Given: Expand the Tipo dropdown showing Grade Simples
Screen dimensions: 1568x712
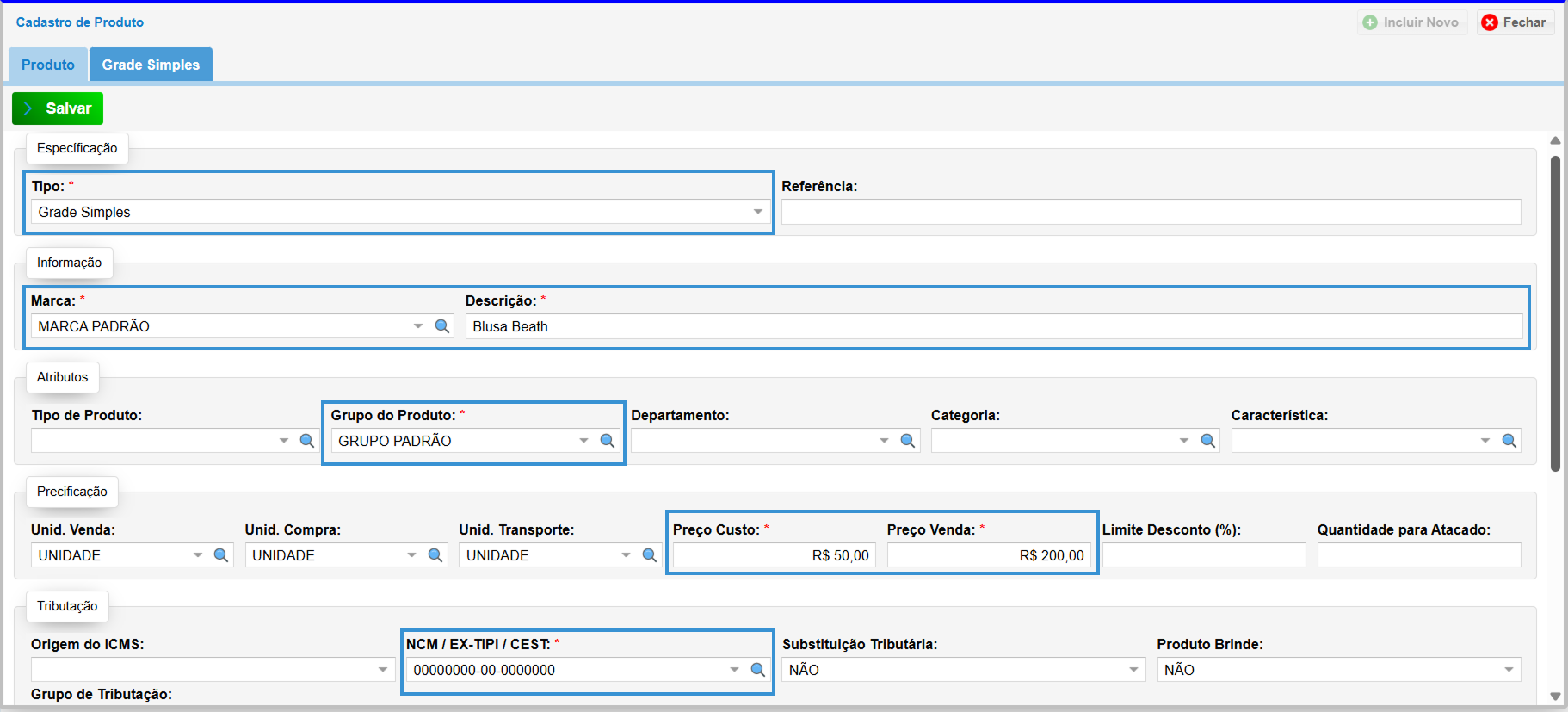Looking at the screenshot, I should point(757,212).
